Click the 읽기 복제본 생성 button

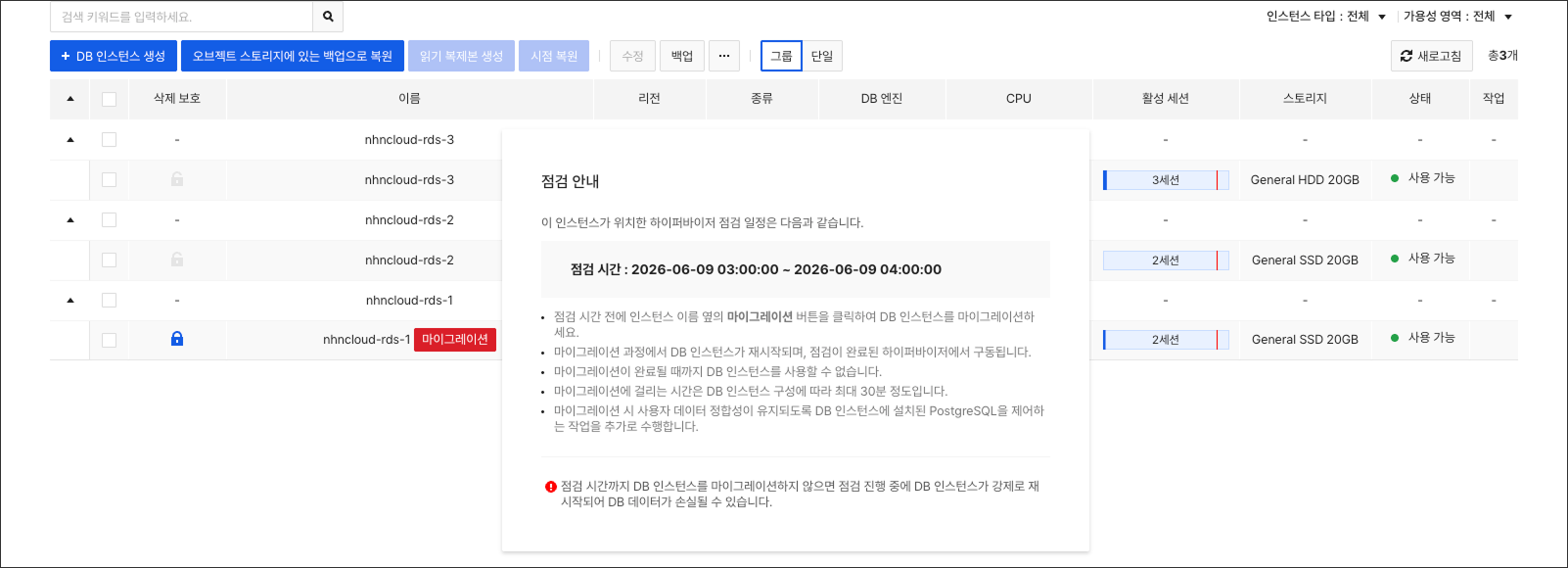(461, 56)
